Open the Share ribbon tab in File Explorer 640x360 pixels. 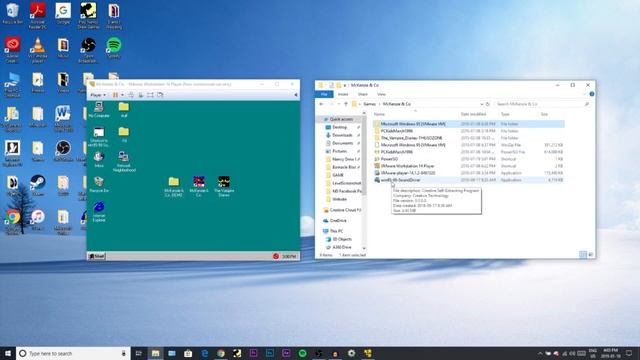tap(362, 94)
